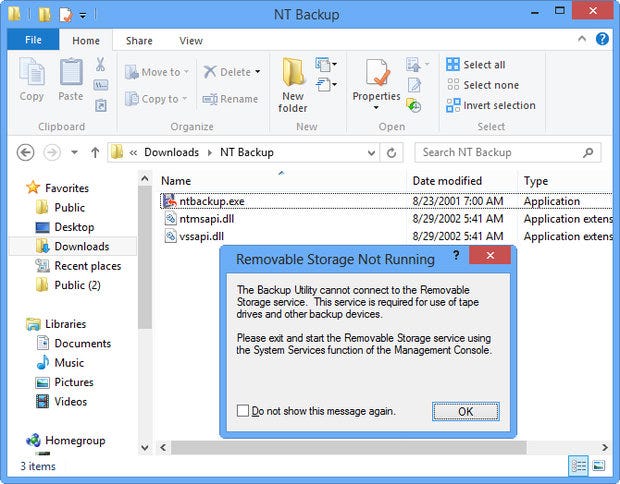Collapse the ribbon with the chevron
This screenshot has width=620, height=484.
[582, 39]
